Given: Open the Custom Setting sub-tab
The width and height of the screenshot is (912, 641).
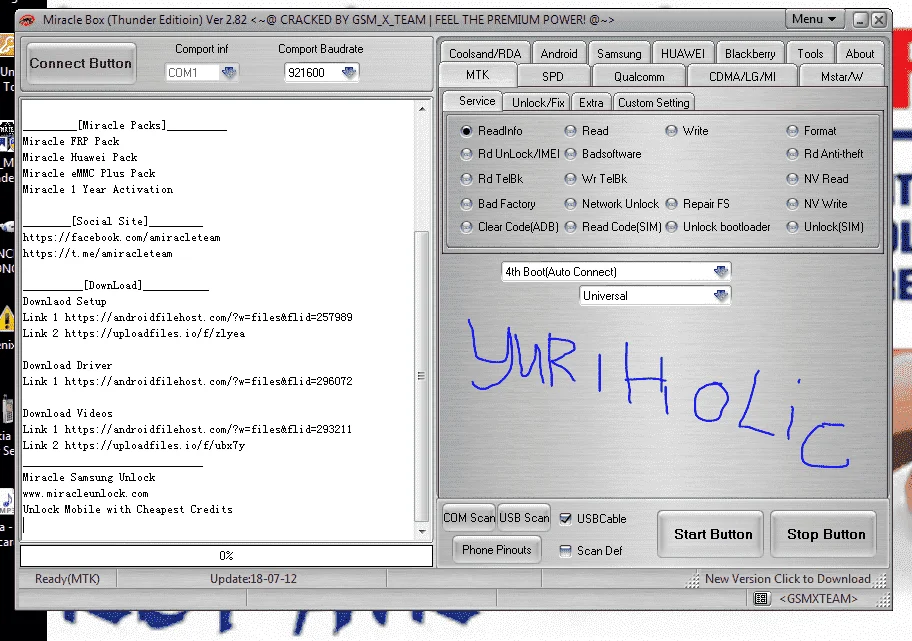Looking at the screenshot, I should 654,102.
